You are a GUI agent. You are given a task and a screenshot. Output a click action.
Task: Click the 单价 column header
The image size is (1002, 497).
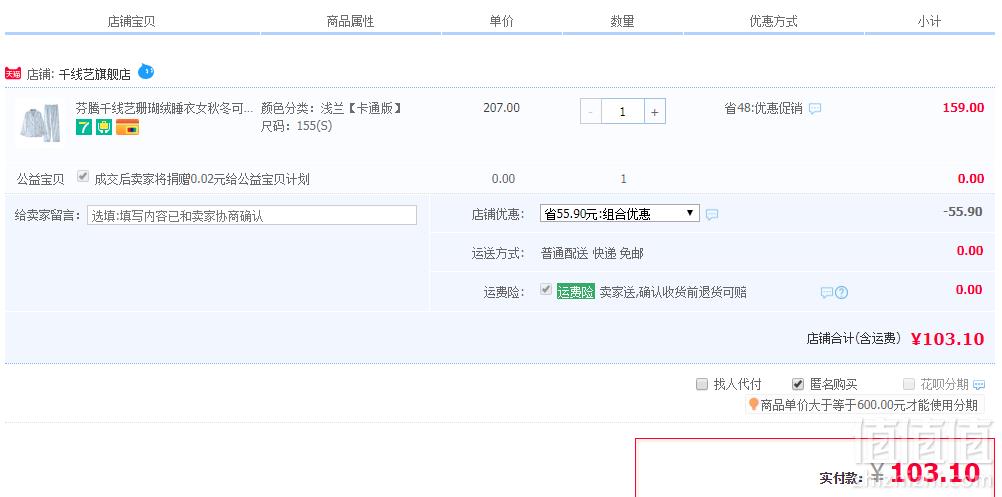click(x=502, y=21)
